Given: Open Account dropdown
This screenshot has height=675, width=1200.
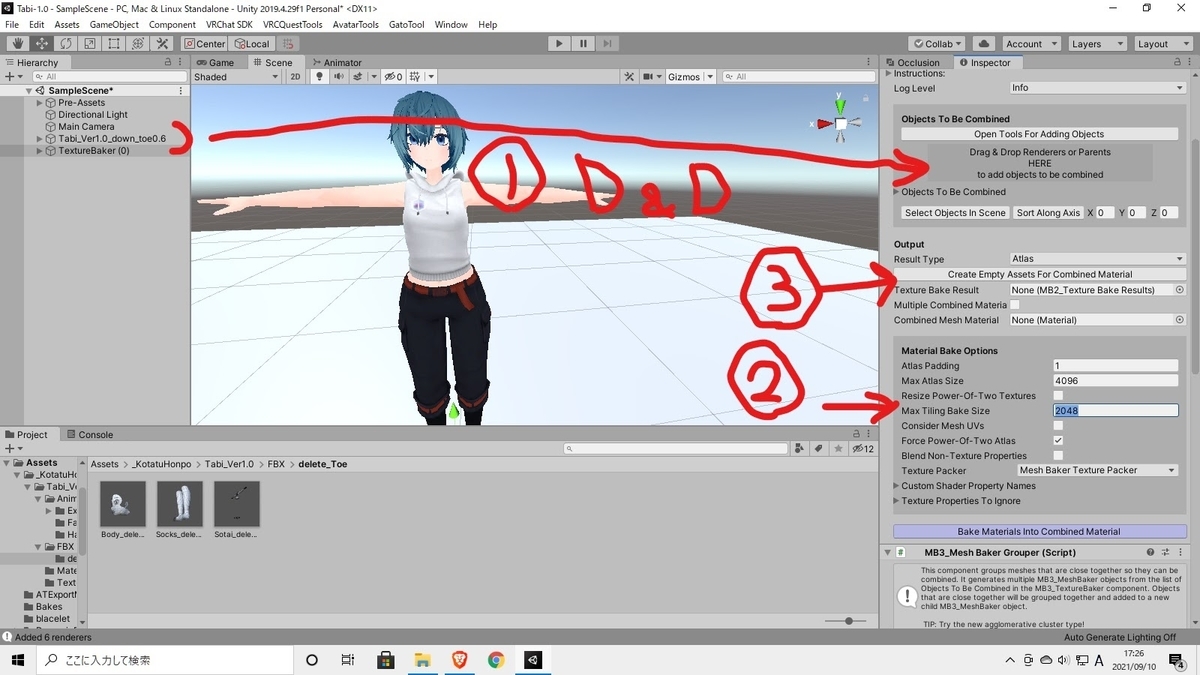Looking at the screenshot, I should click(1031, 44).
